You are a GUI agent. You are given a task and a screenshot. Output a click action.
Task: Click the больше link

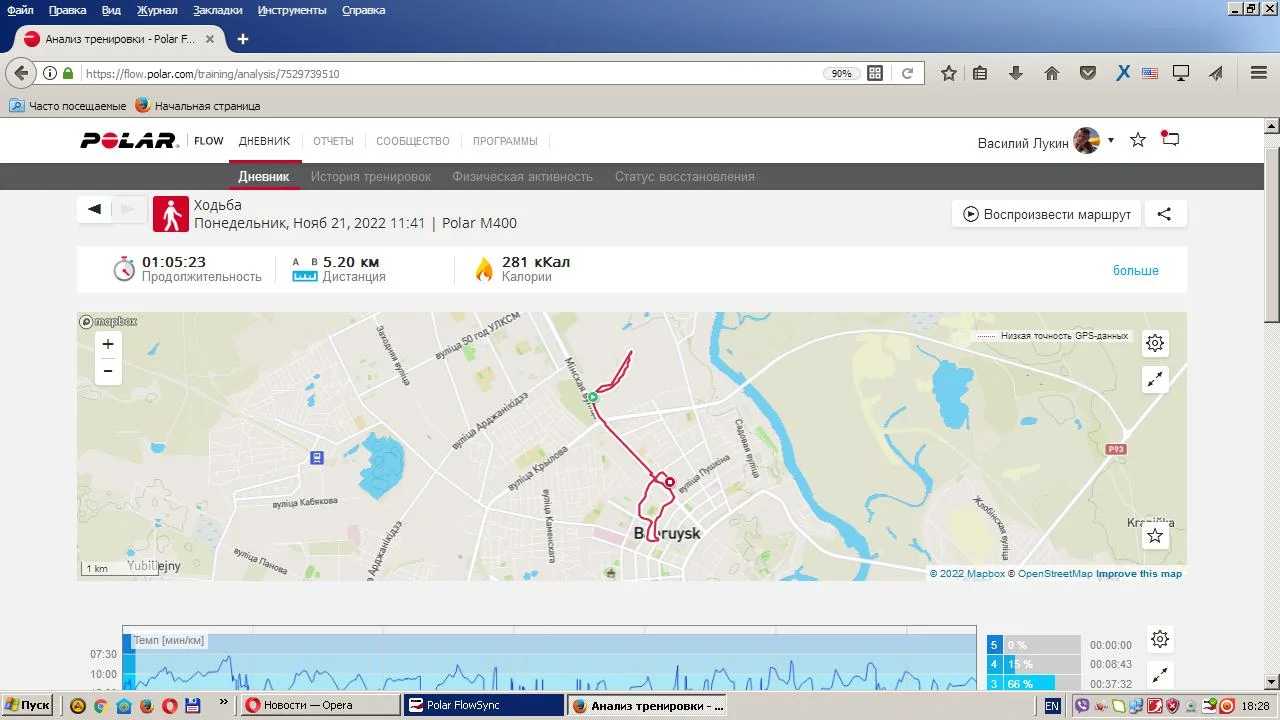[x=1136, y=271]
